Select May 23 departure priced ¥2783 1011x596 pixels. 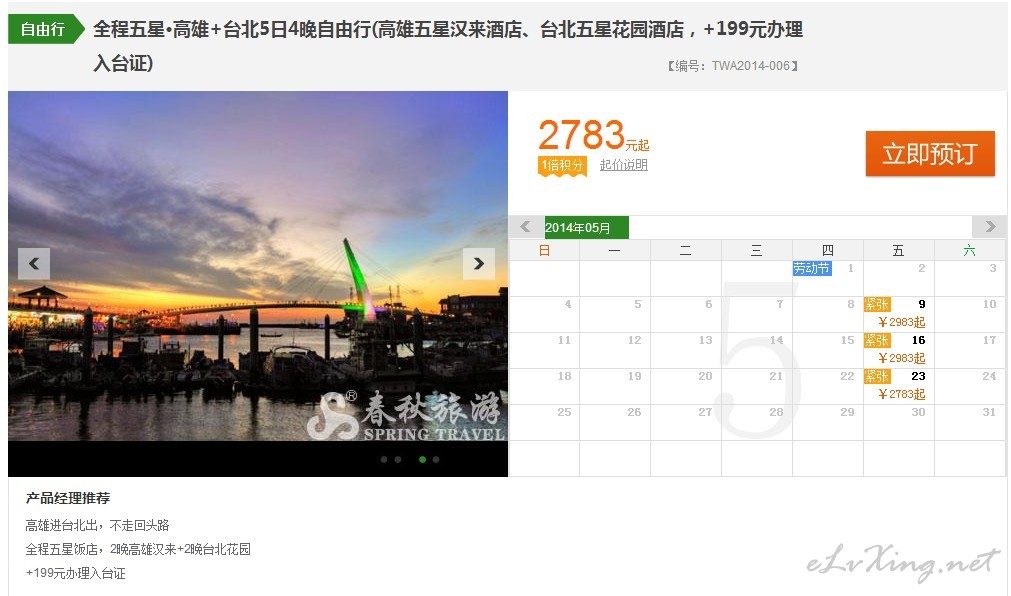click(899, 386)
